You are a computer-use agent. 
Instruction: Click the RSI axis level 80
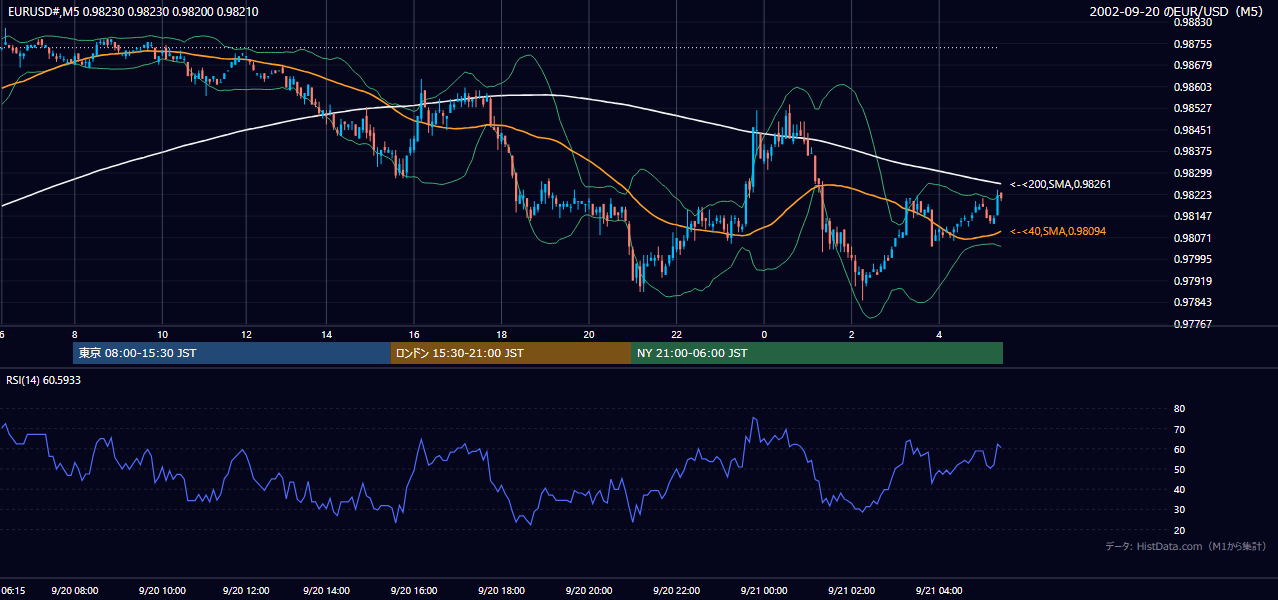[1179, 409]
